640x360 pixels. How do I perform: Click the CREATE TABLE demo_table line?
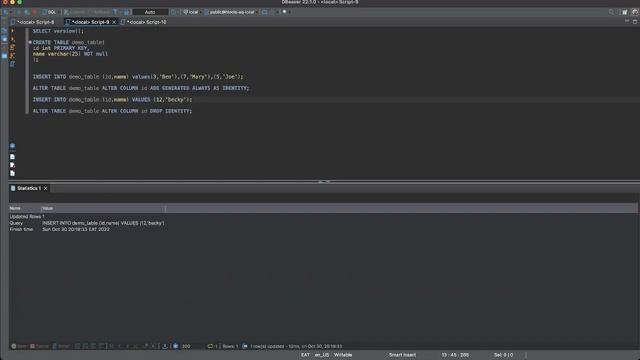pos(69,42)
